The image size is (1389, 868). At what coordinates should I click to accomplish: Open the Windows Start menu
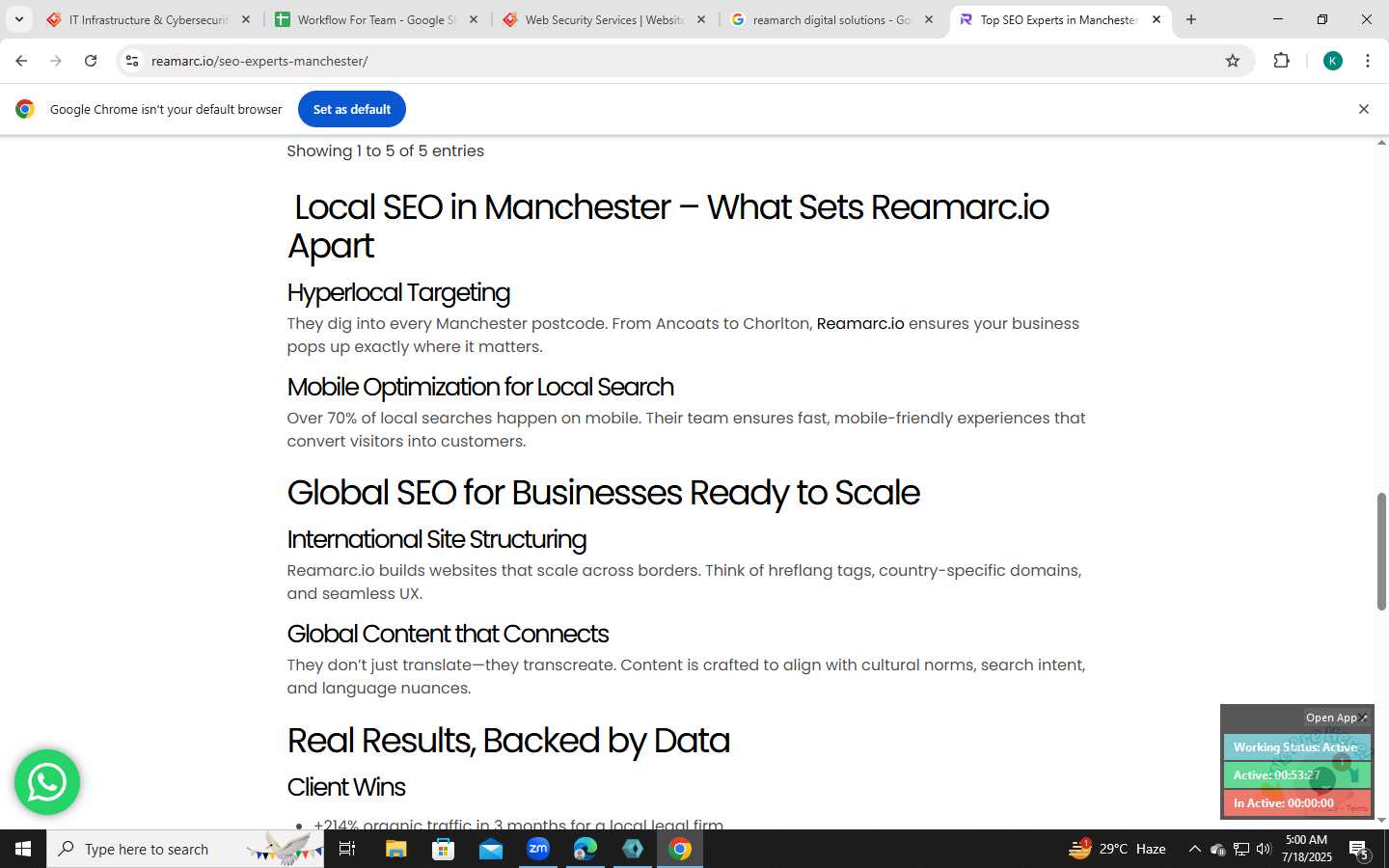(23, 849)
